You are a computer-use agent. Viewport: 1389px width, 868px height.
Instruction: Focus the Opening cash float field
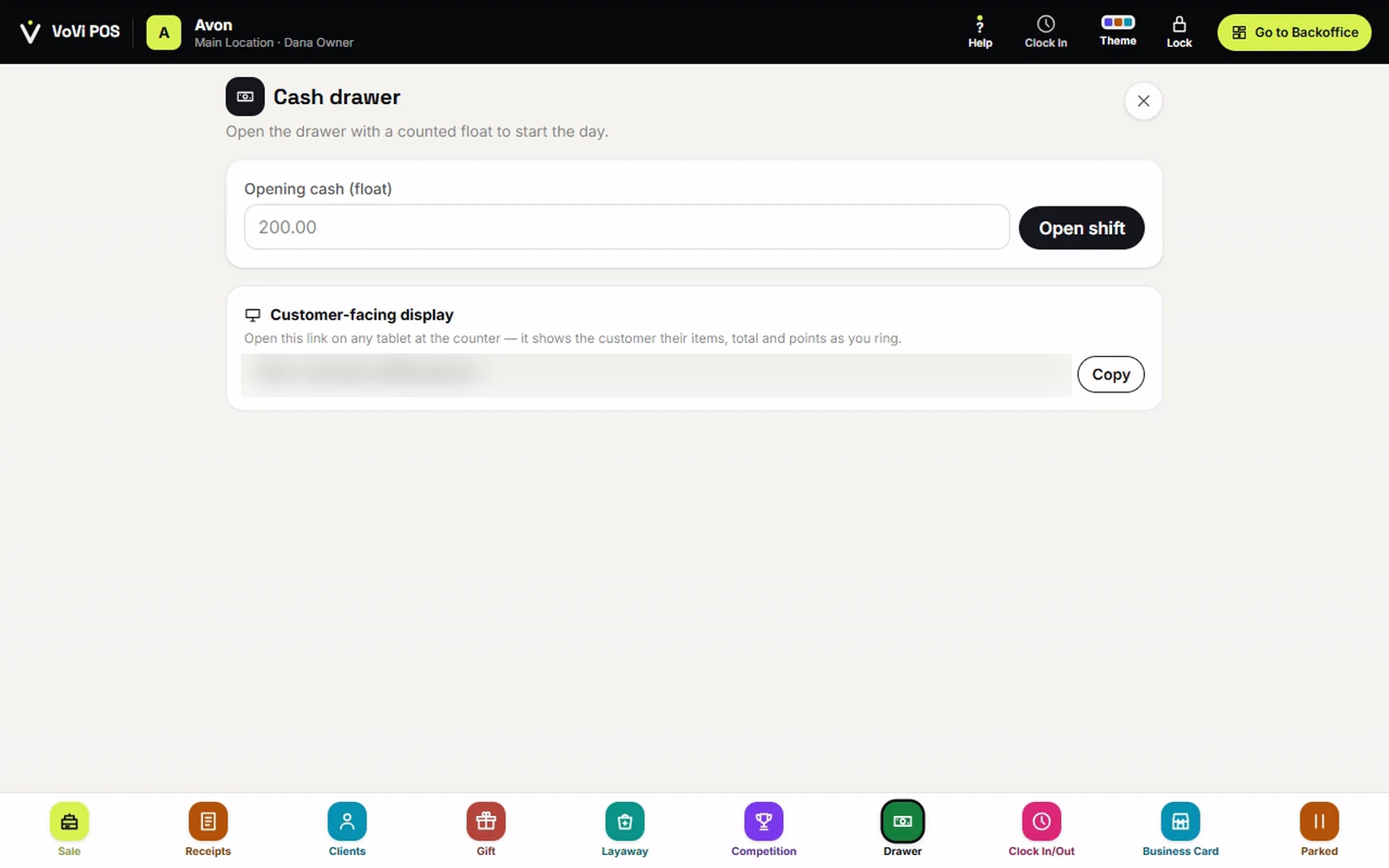point(627,227)
